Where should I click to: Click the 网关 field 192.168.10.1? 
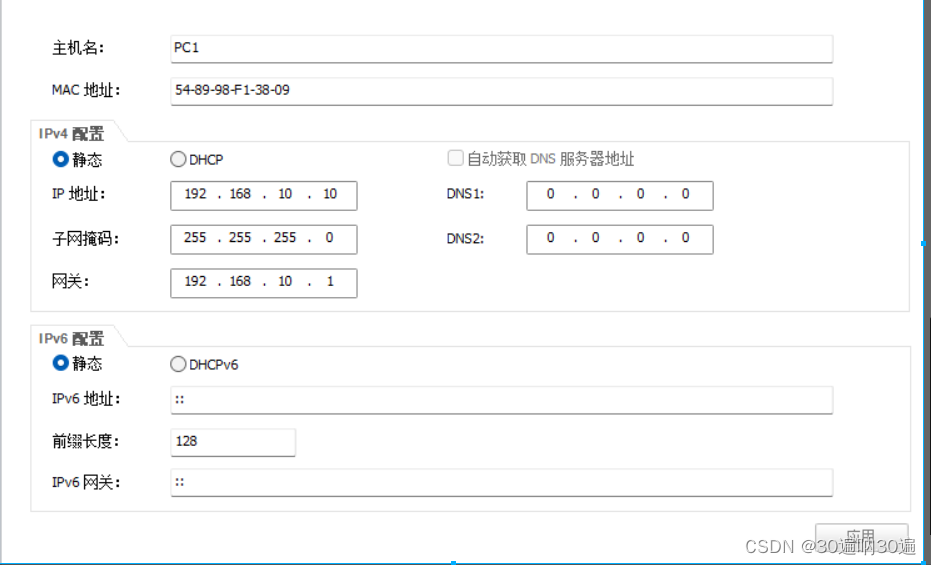tap(264, 282)
